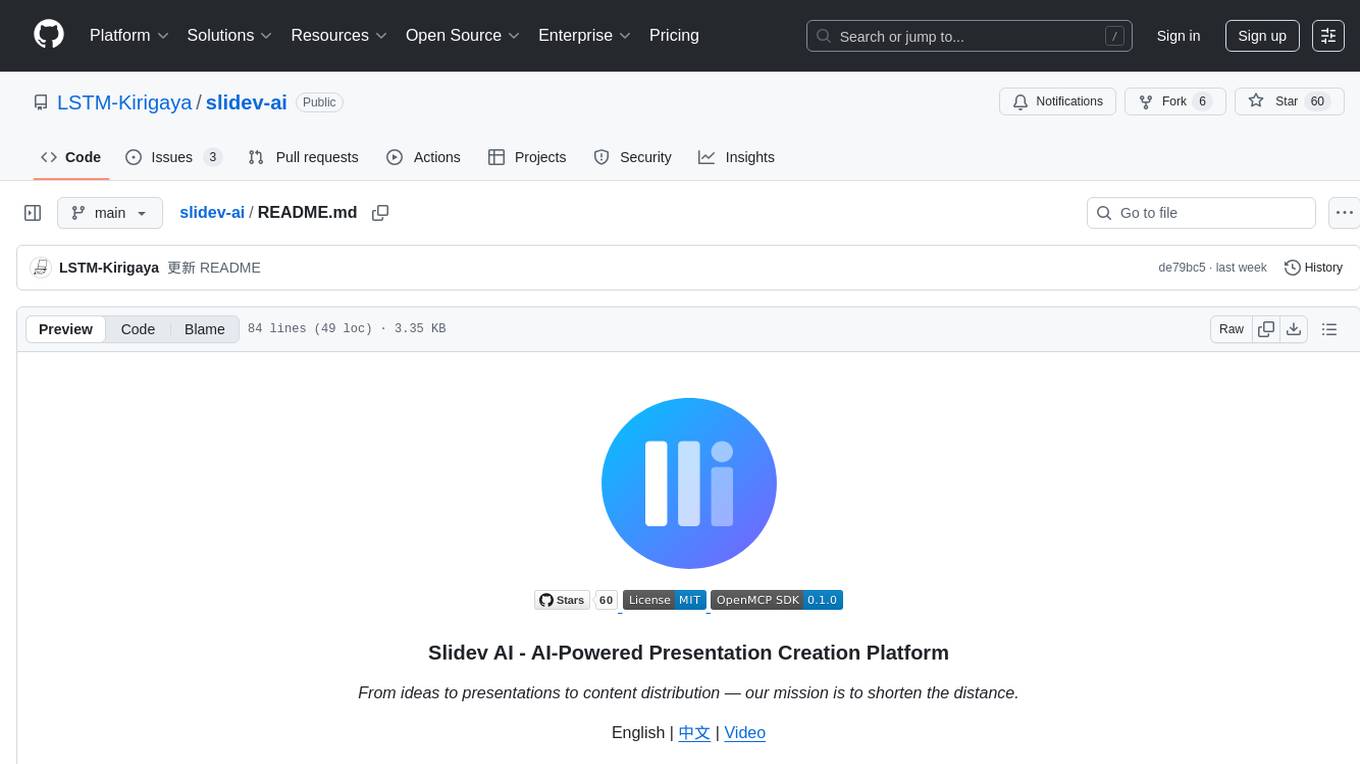The height and width of the screenshot is (764, 1360).
Task: View file History
Action: click(1313, 267)
